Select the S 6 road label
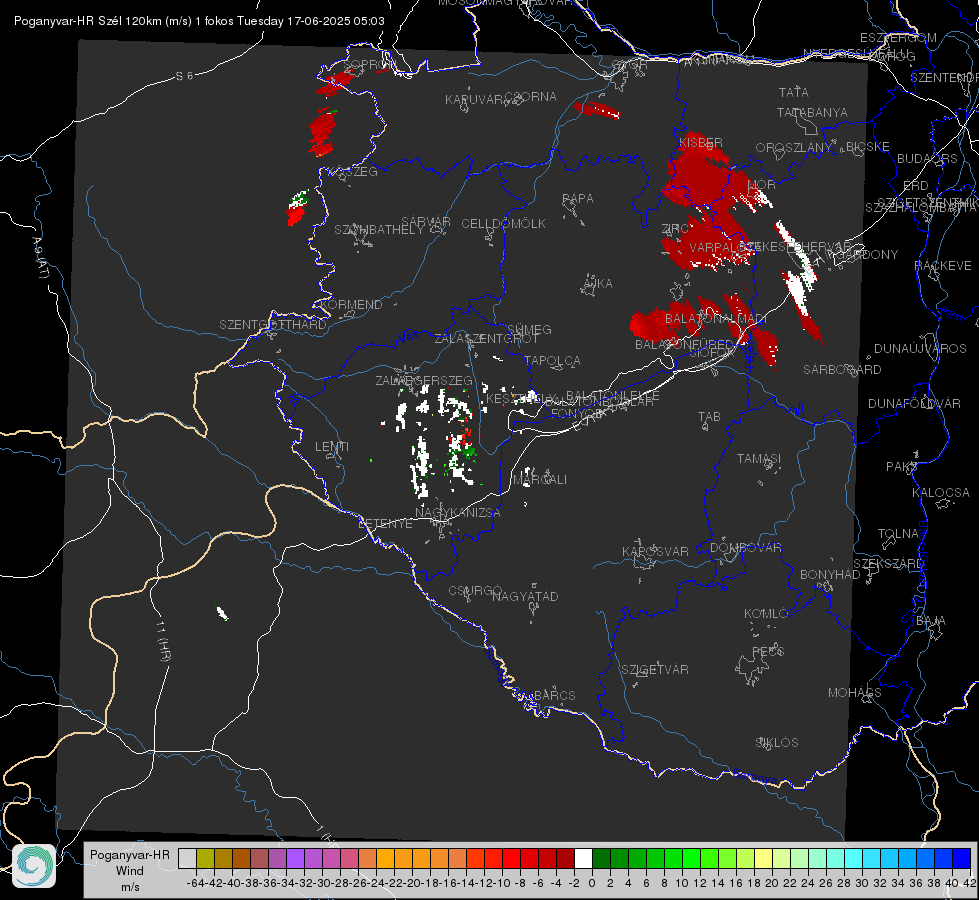The height and width of the screenshot is (900, 979). [184, 76]
